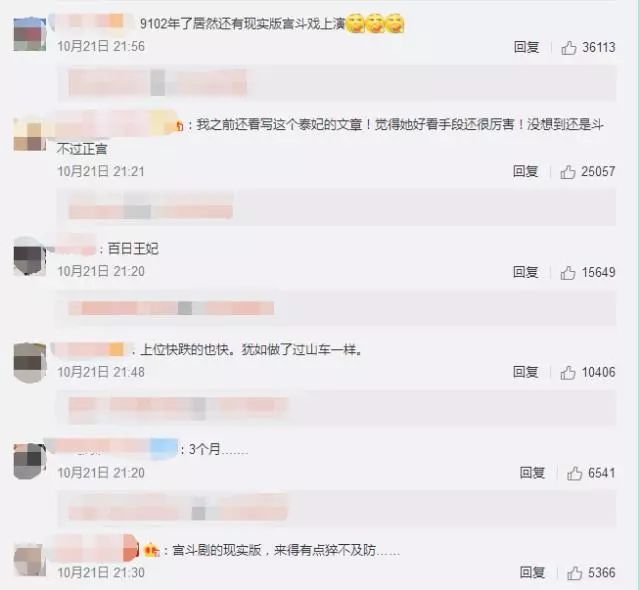640x590 pixels.
Task: Click 回复 on the 百日王妃 comment
Action: pyautogui.click(x=525, y=272)
